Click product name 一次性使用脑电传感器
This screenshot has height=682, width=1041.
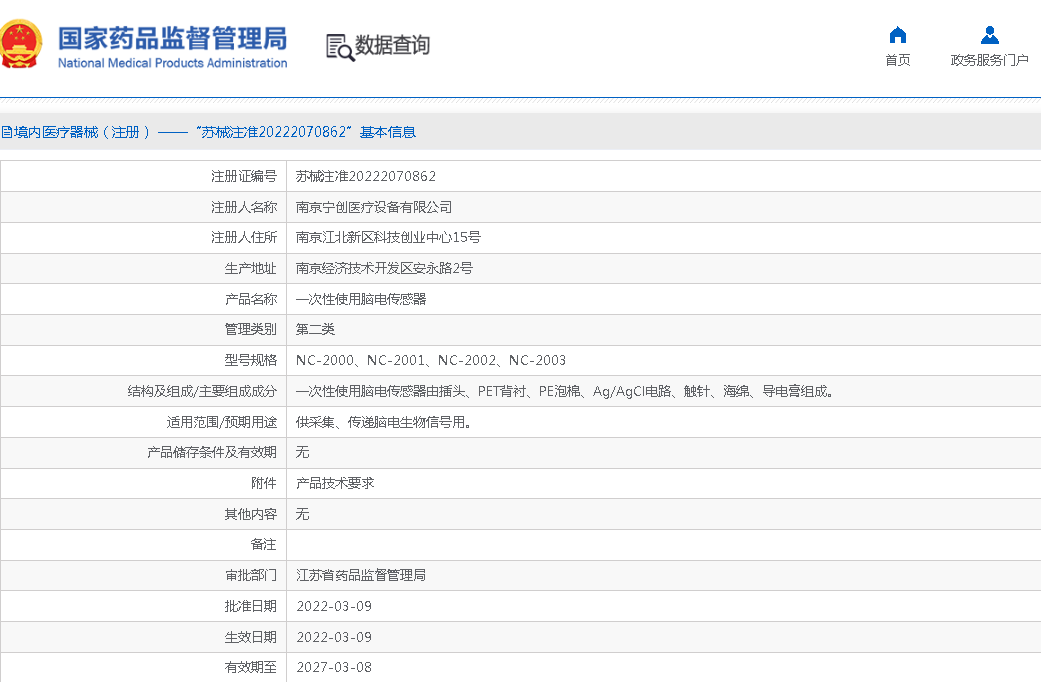pyautogui.click(x=361, y=299)
